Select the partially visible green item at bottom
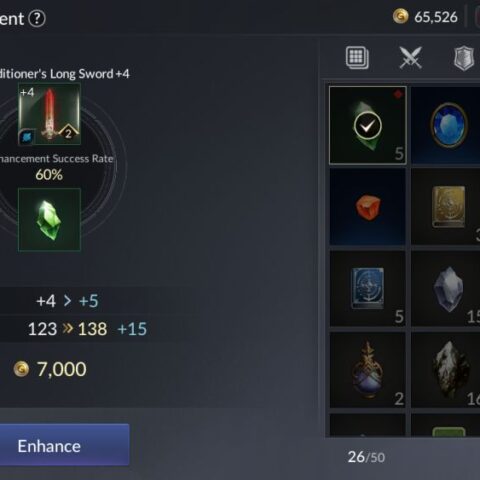The image size is (480, 480). [x=448, y=431]
